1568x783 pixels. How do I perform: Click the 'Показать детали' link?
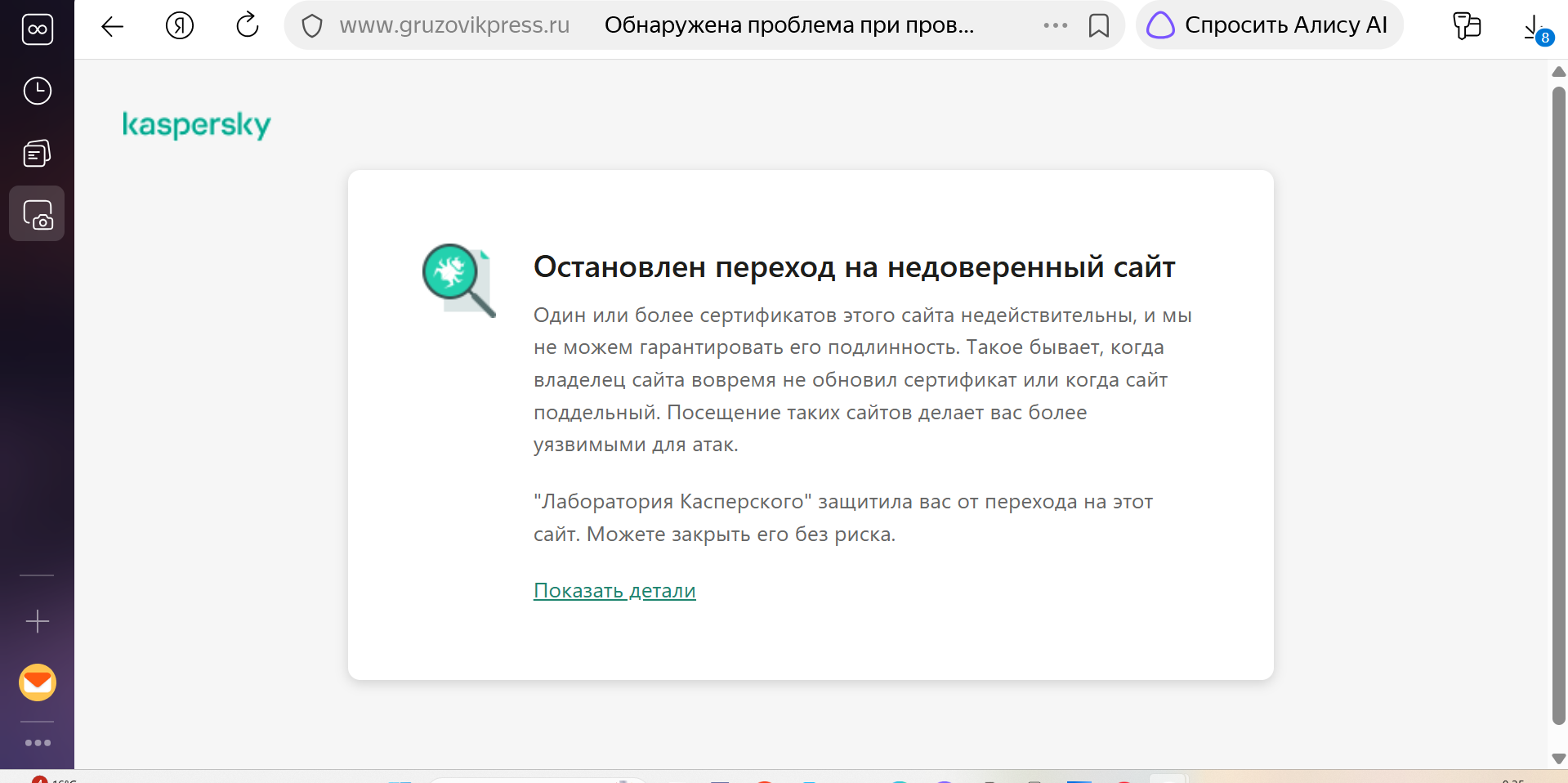[614, 591]
